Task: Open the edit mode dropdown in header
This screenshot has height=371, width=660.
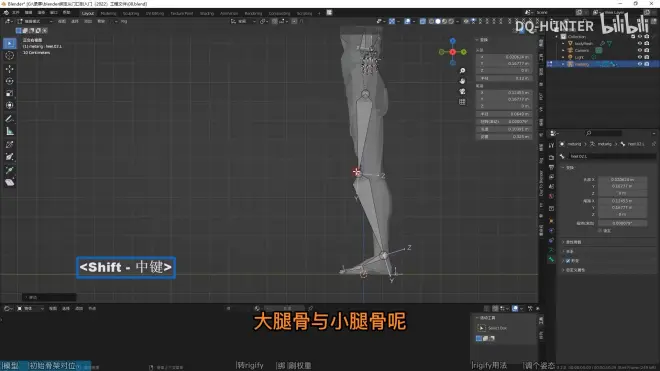Action: [35, 21]
